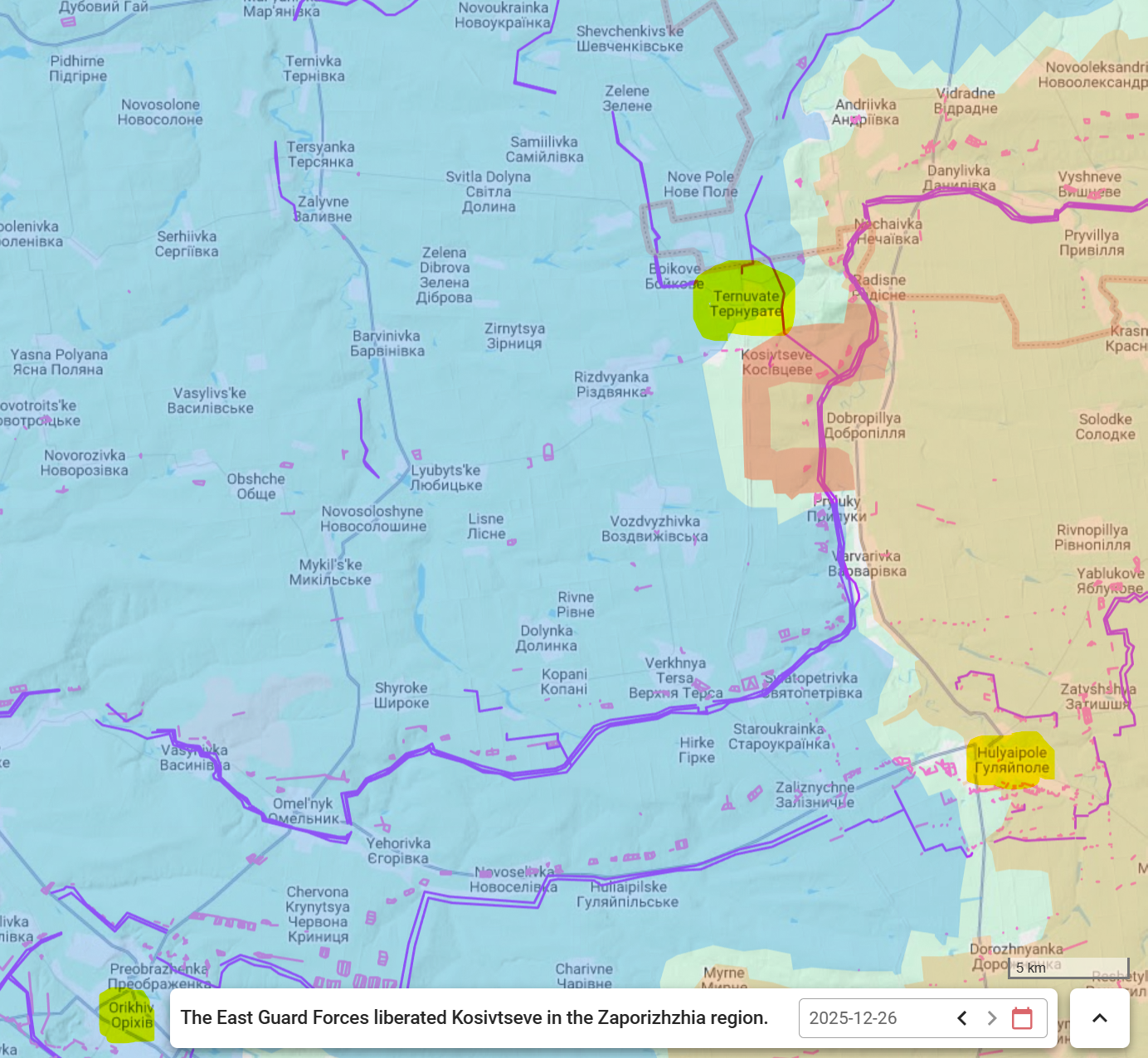Click the Zelena Dibrova village label

(445, 275)
